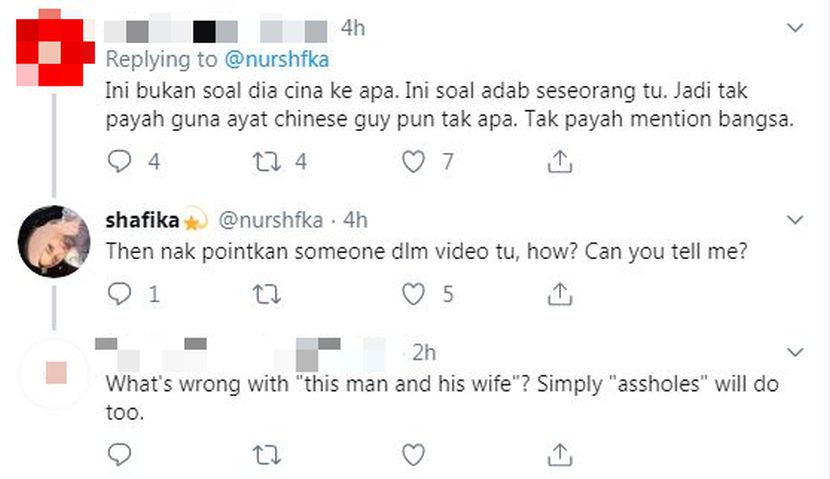Viewport: 830px width, 479px height.
Task: Retweet the "this man and his wife" tweet
Action: [x=266, y=455]
